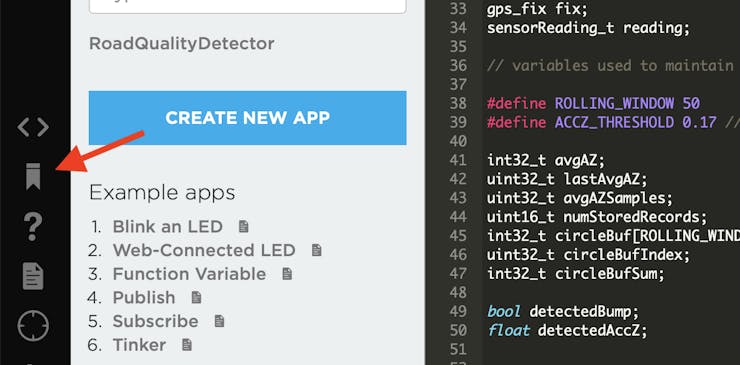Click the file icon beside Blink an LED

[x=244, y=227]
